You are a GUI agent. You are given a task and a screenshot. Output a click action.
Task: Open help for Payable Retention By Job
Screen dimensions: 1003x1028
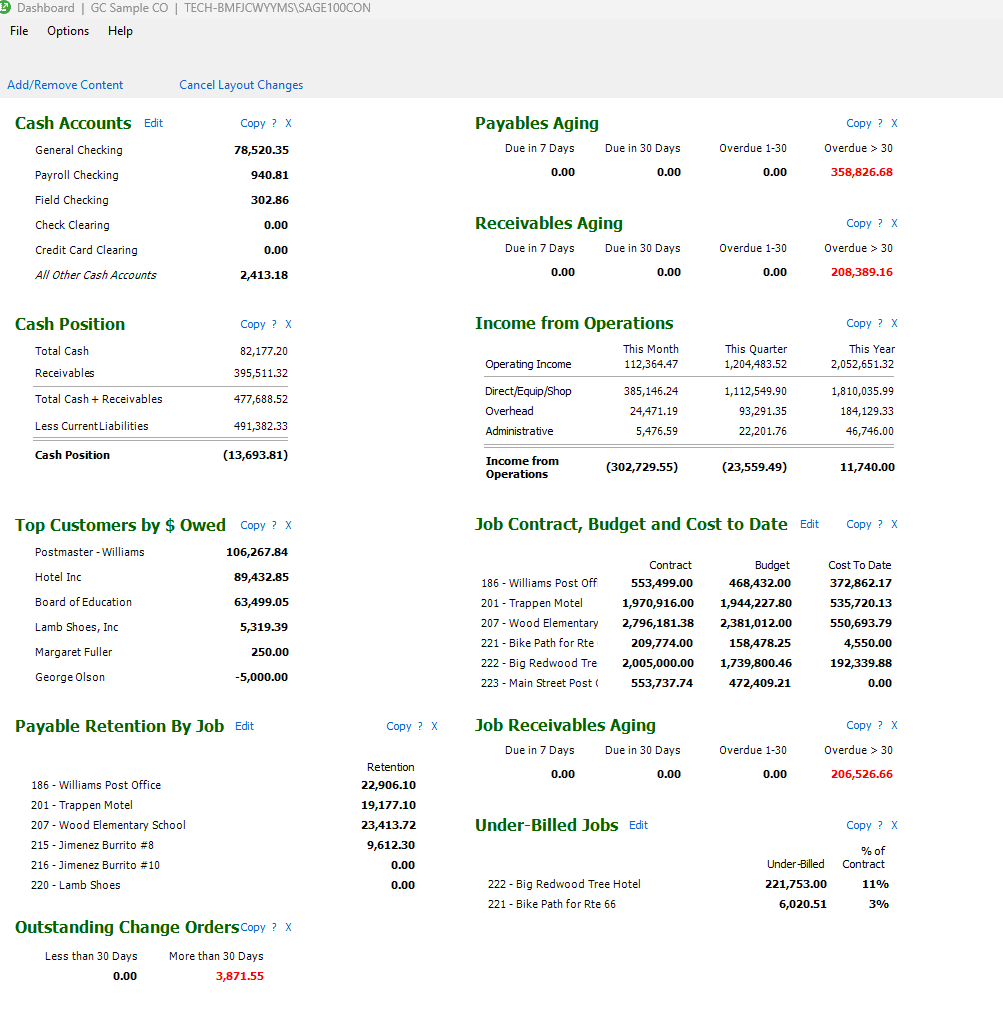(420, 727)
